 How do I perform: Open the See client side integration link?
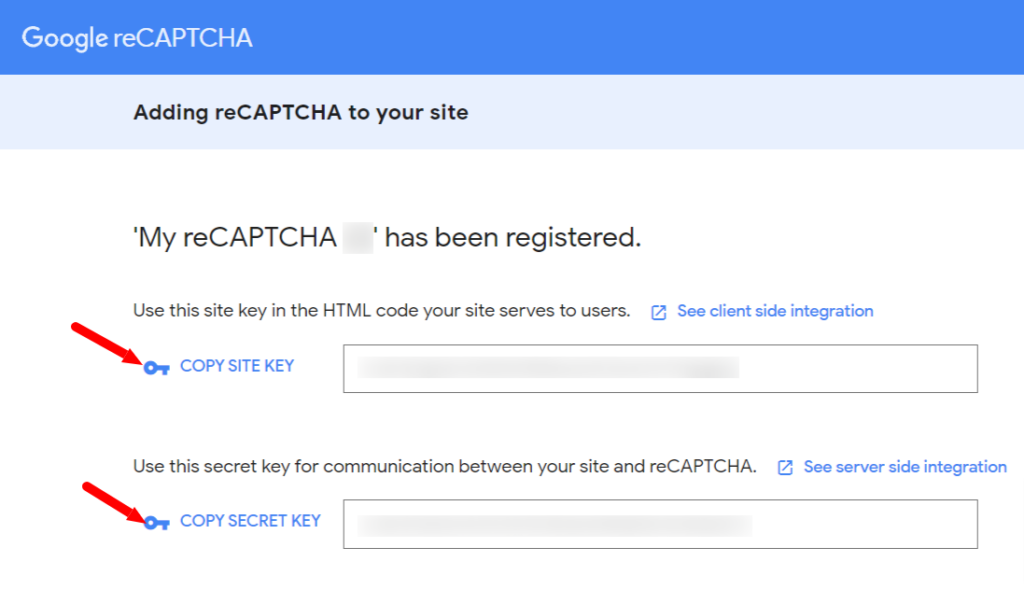[x=775, y=311]
